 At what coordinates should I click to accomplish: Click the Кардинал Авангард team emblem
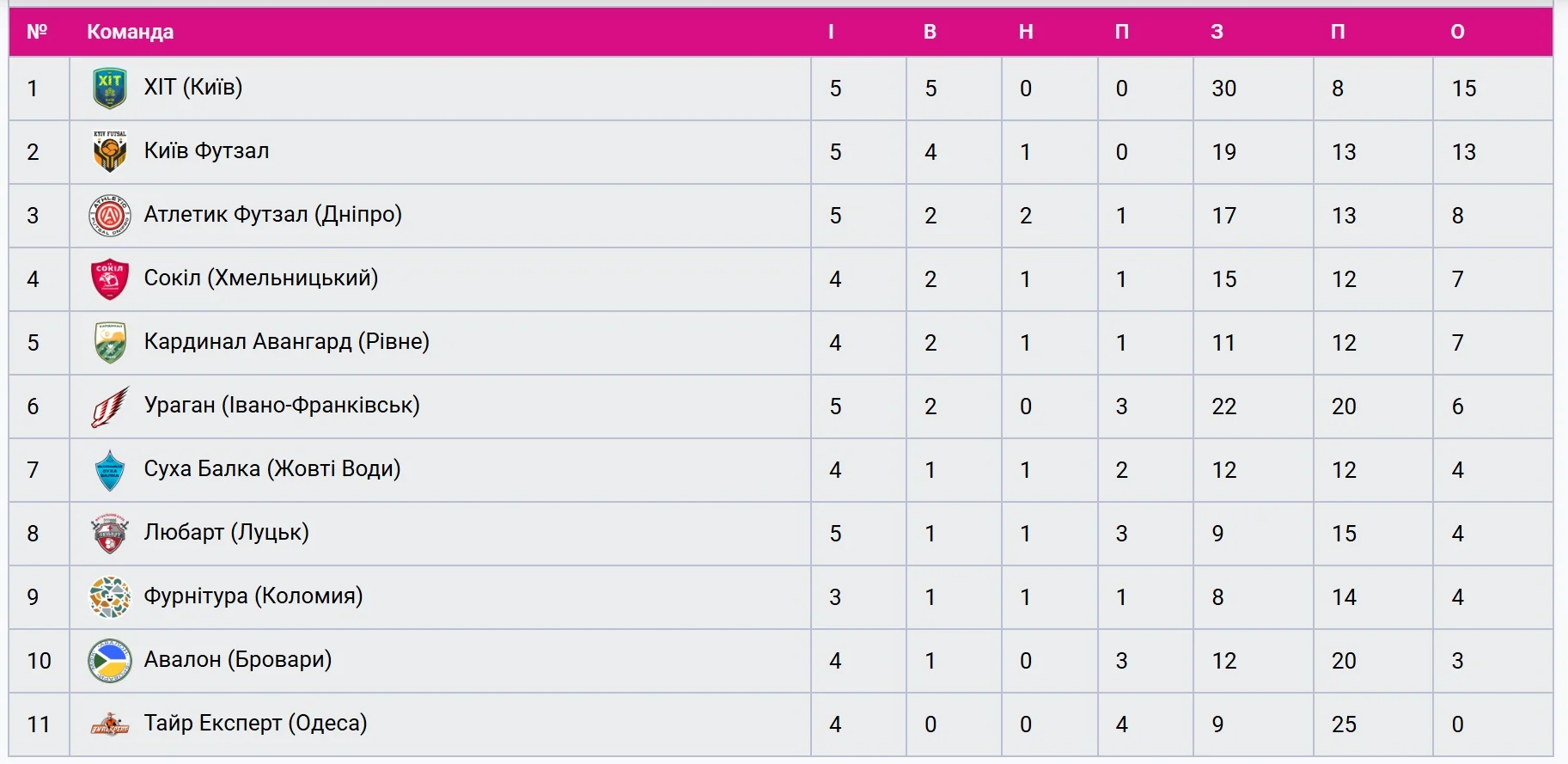(x=110, y=343)
